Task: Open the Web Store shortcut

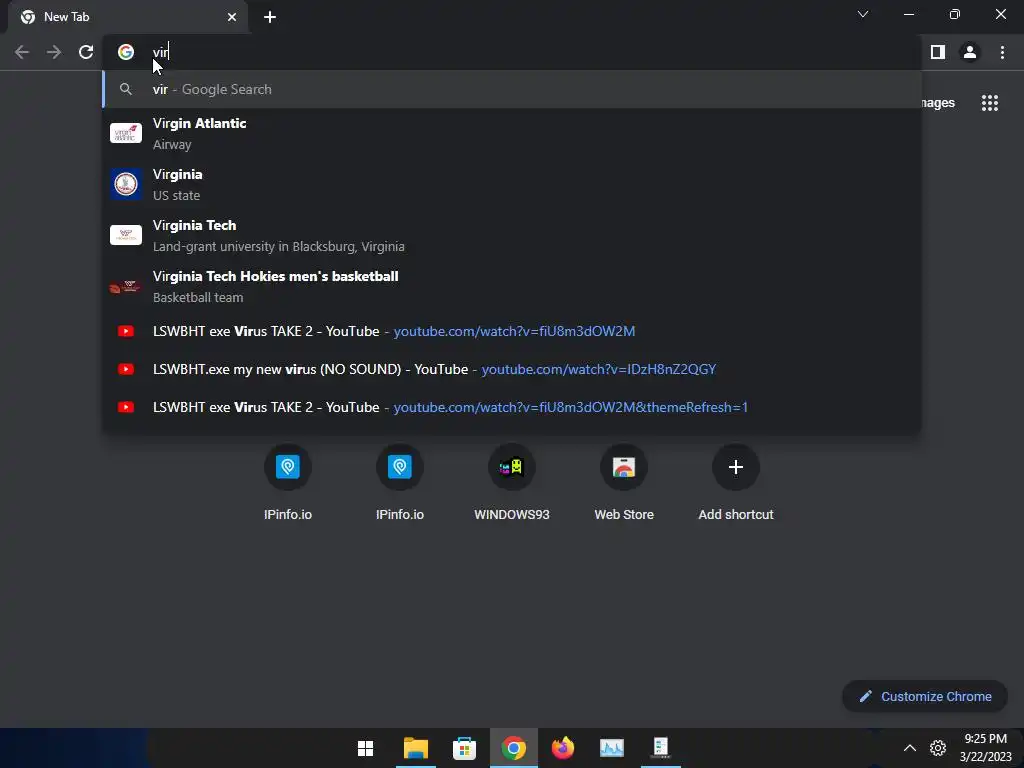Action: pyautogui.click(x=624, y=483)
